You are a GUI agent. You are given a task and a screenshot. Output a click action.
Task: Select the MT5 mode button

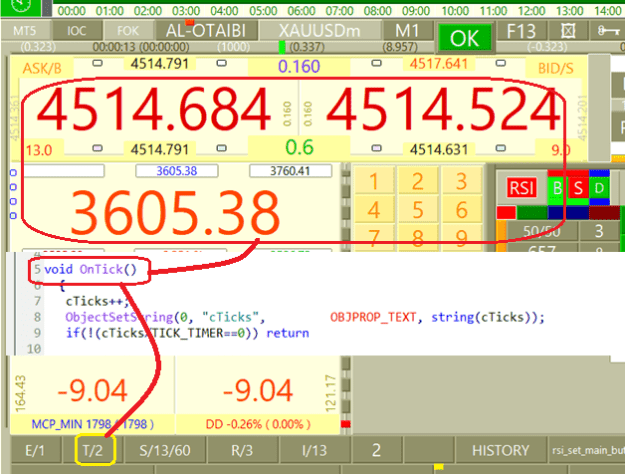point(25,31)
